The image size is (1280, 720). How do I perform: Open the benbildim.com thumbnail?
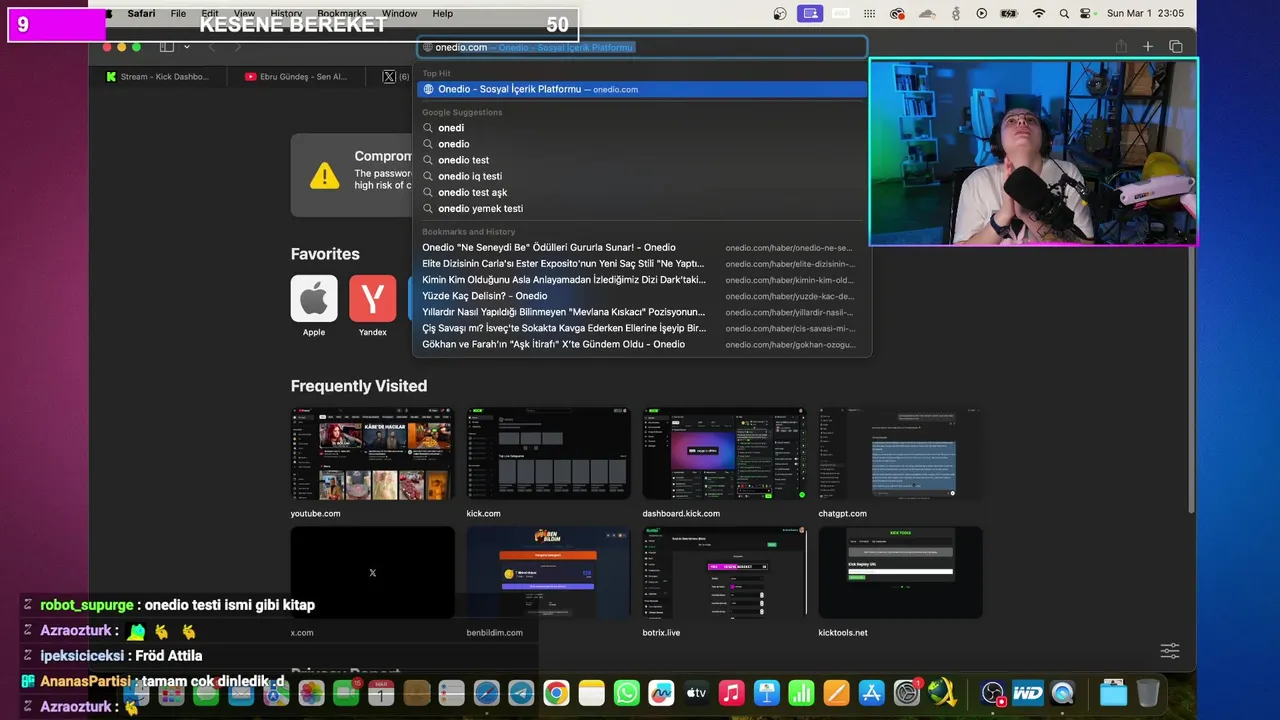548,573
